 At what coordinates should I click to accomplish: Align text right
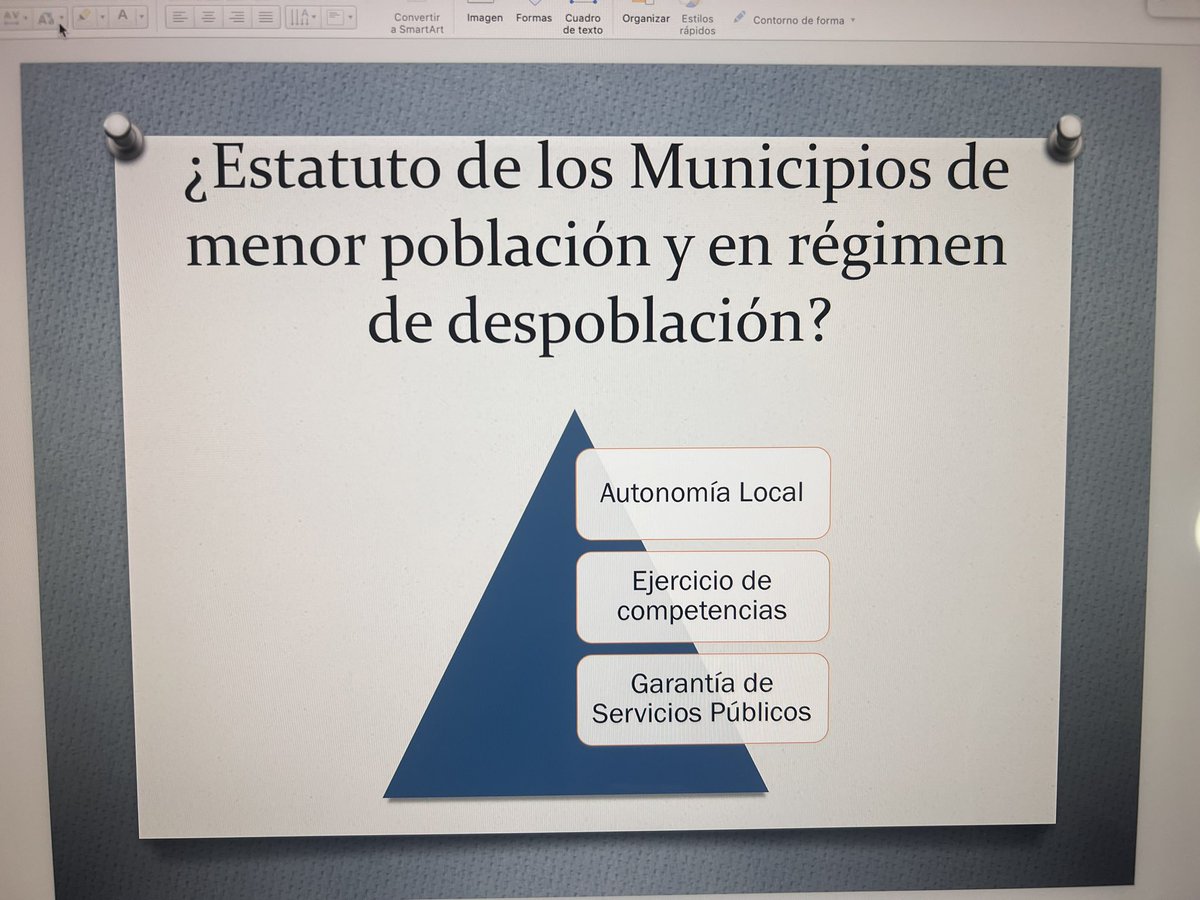point(237,16)
